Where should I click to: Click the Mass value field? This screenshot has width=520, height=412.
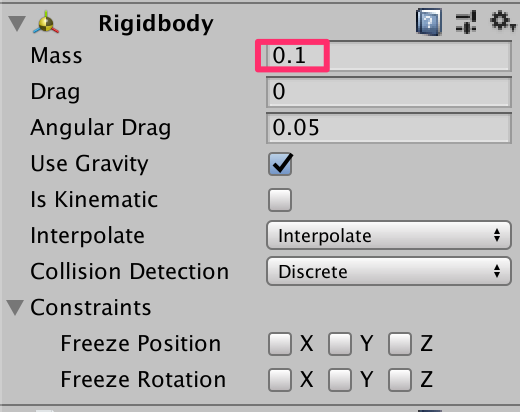tap(389, 56)
